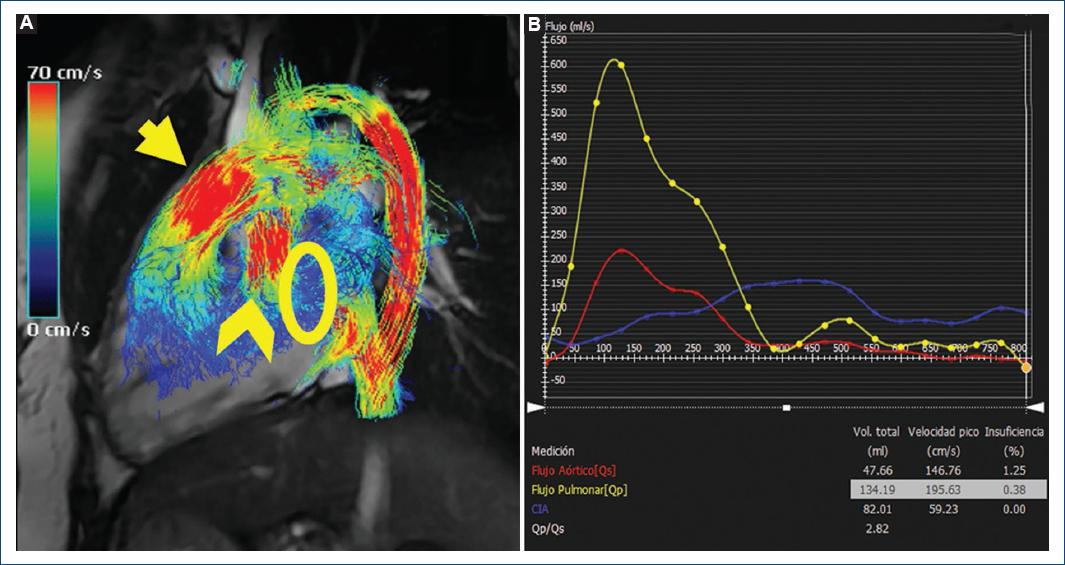Click the Vol. total column header
Viewport: 1065px width, 565px height.
[874, 432]
